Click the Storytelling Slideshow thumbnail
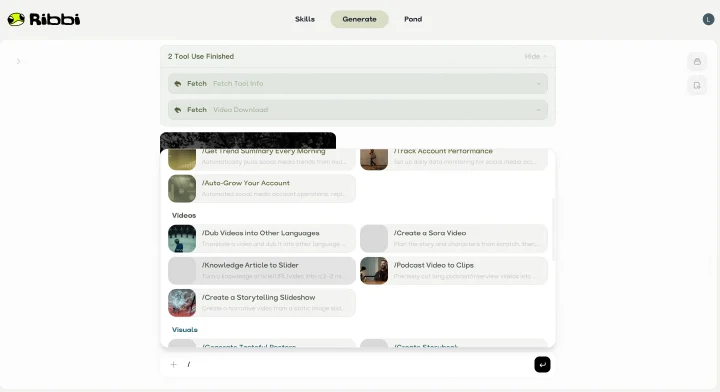The width and height of the screenshot is (720, 392). (x=182, y=302)
